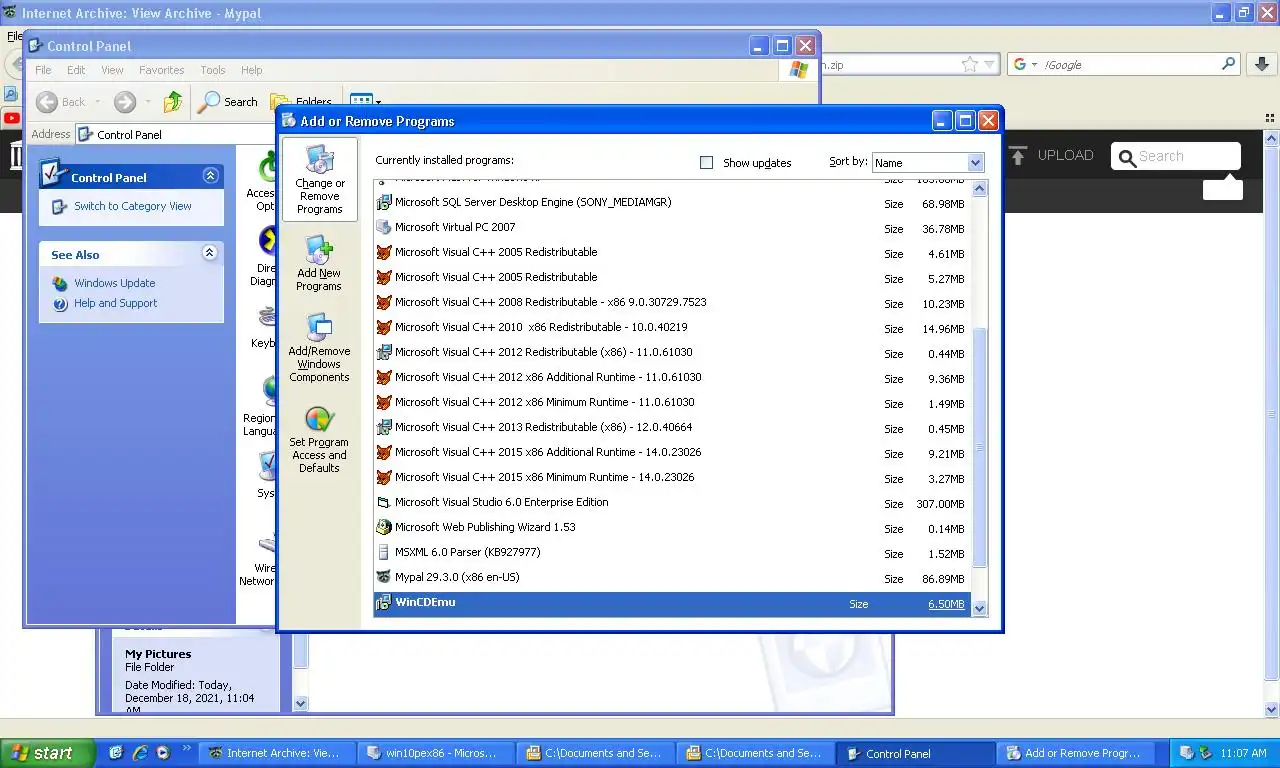
Task: Open Add/Remove Windows Components
Action: [319, 348]
